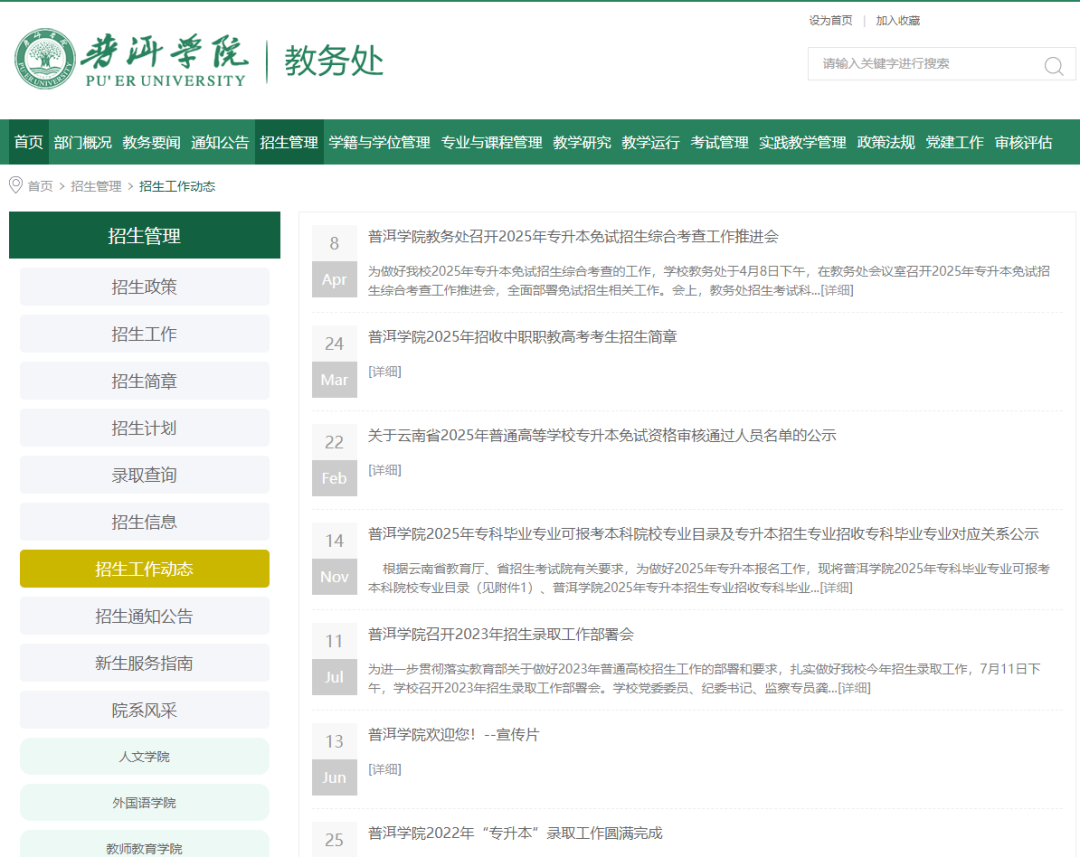
Task: Open 通知公告 navigation item
Action: (x=220, y=142)
